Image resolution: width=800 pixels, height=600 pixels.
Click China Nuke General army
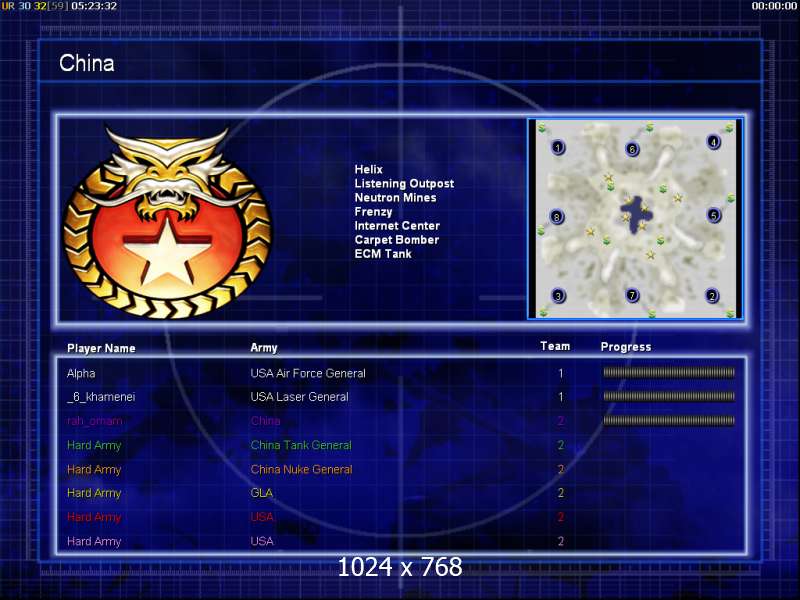click(x=301, y=469)
